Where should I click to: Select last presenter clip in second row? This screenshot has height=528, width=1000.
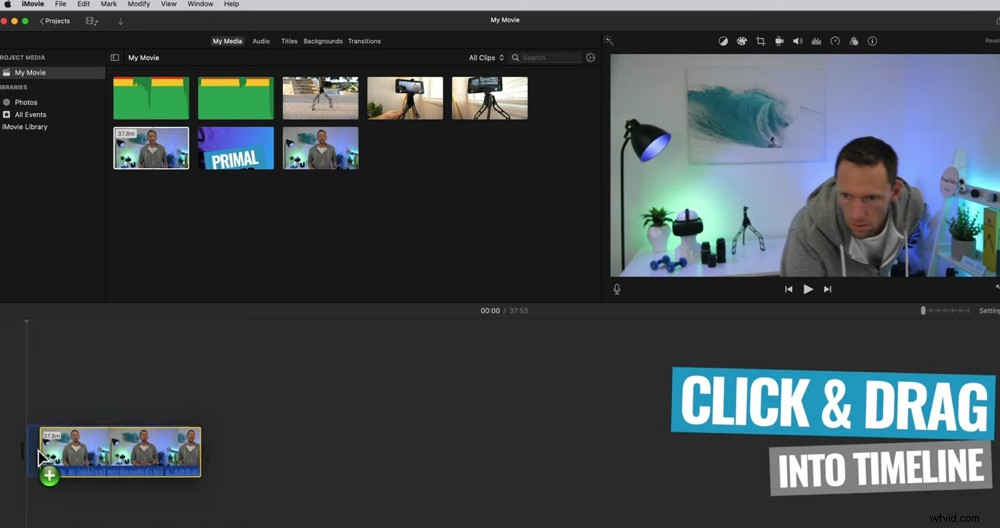(321, 148)
